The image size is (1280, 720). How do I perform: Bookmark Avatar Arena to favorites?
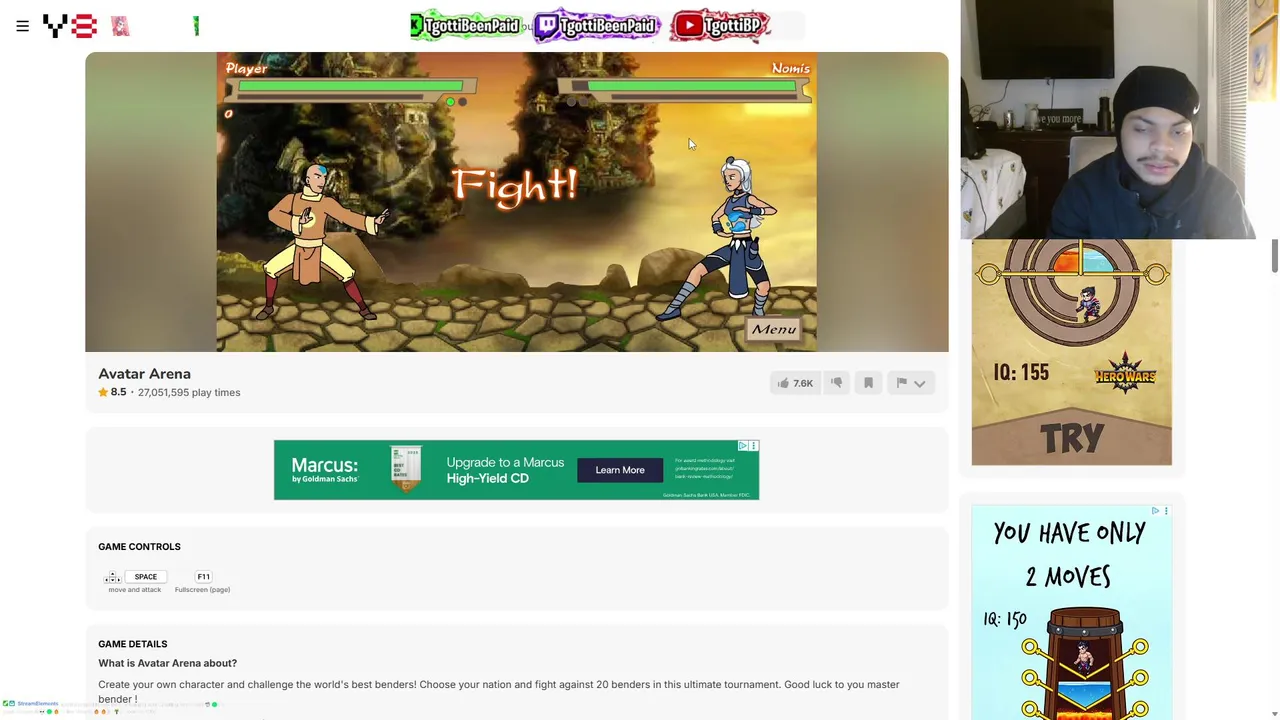pos(868,383)
